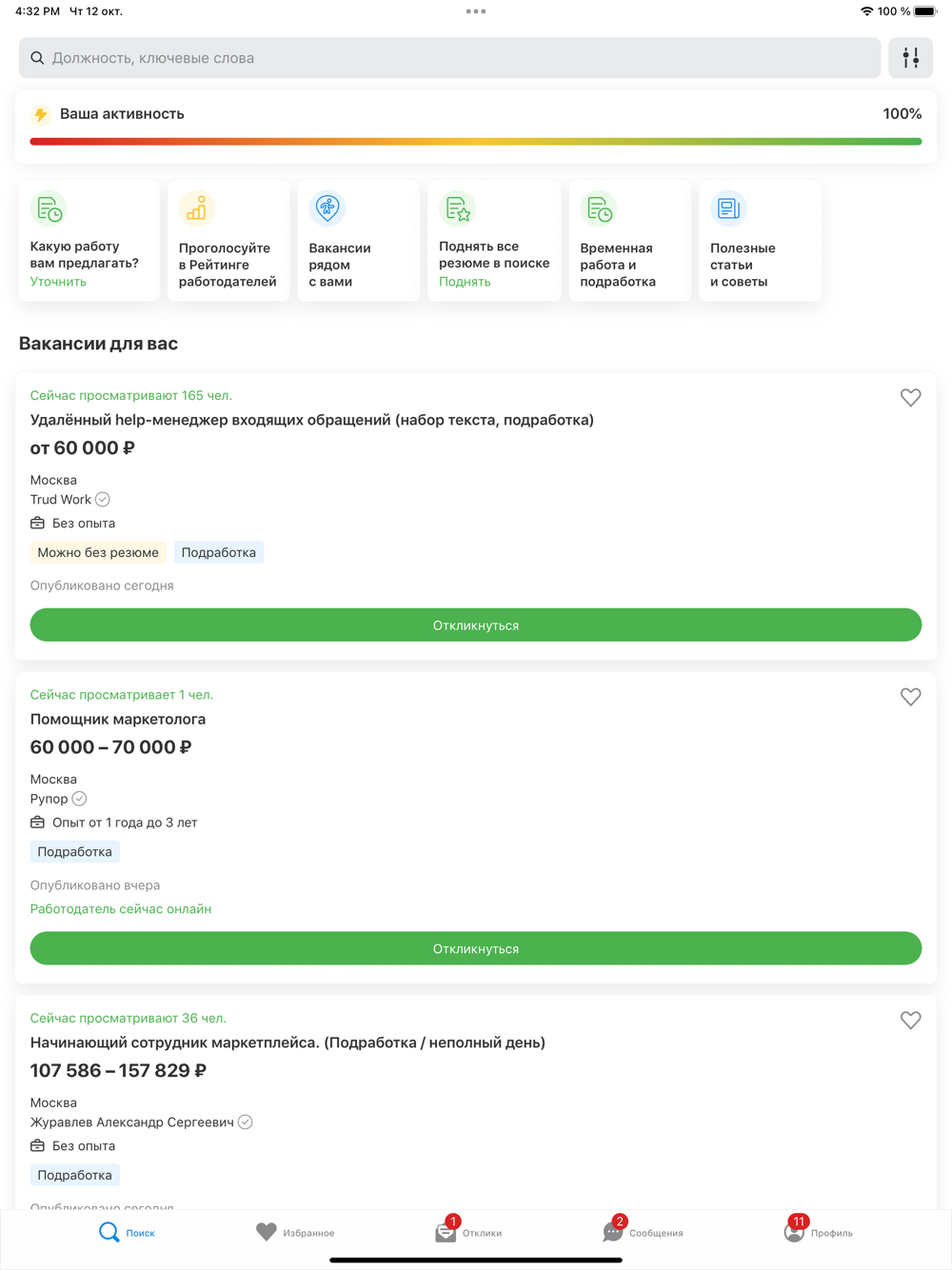Tap battery indicator in status bar
This screenshot has height=1270, width=952.
[924, 11]
